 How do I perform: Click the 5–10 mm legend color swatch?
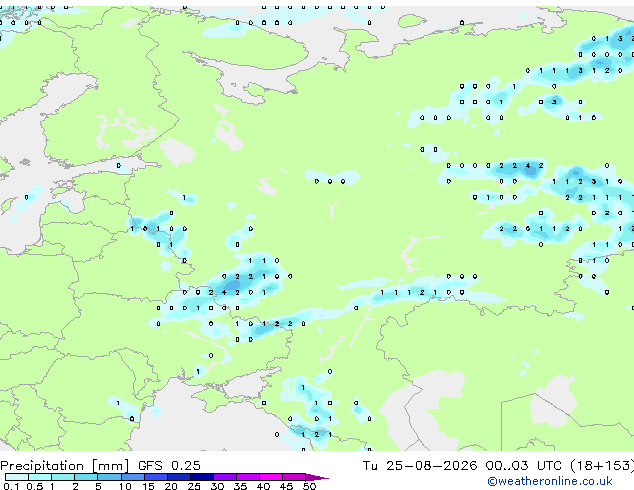[x=109, y=477]
